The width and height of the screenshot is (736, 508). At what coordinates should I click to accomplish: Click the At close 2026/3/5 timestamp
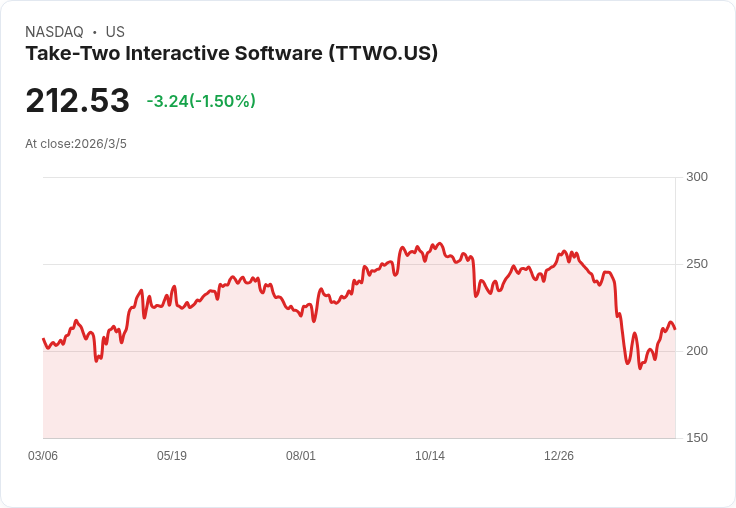point(76,144)
